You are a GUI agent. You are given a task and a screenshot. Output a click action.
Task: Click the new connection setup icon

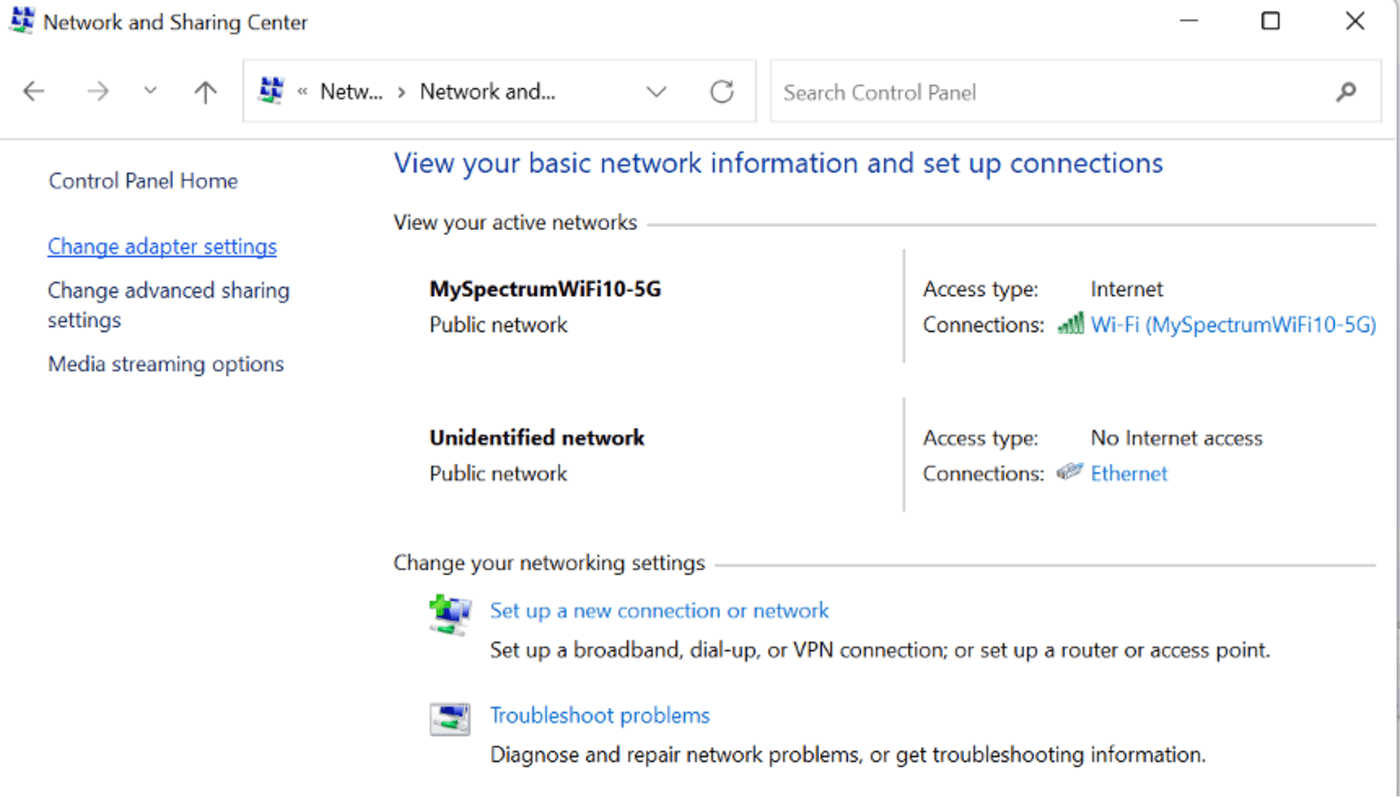pyautogui.click(x=450, y=615)
